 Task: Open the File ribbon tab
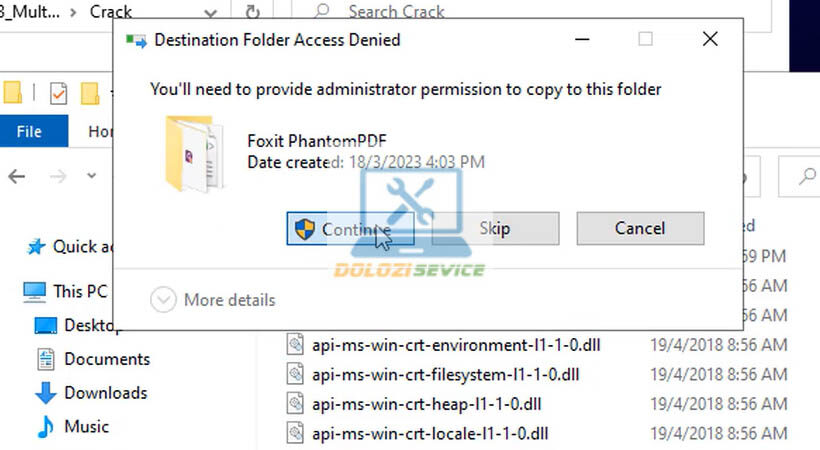pyautogui.click(x=29, y=131)
